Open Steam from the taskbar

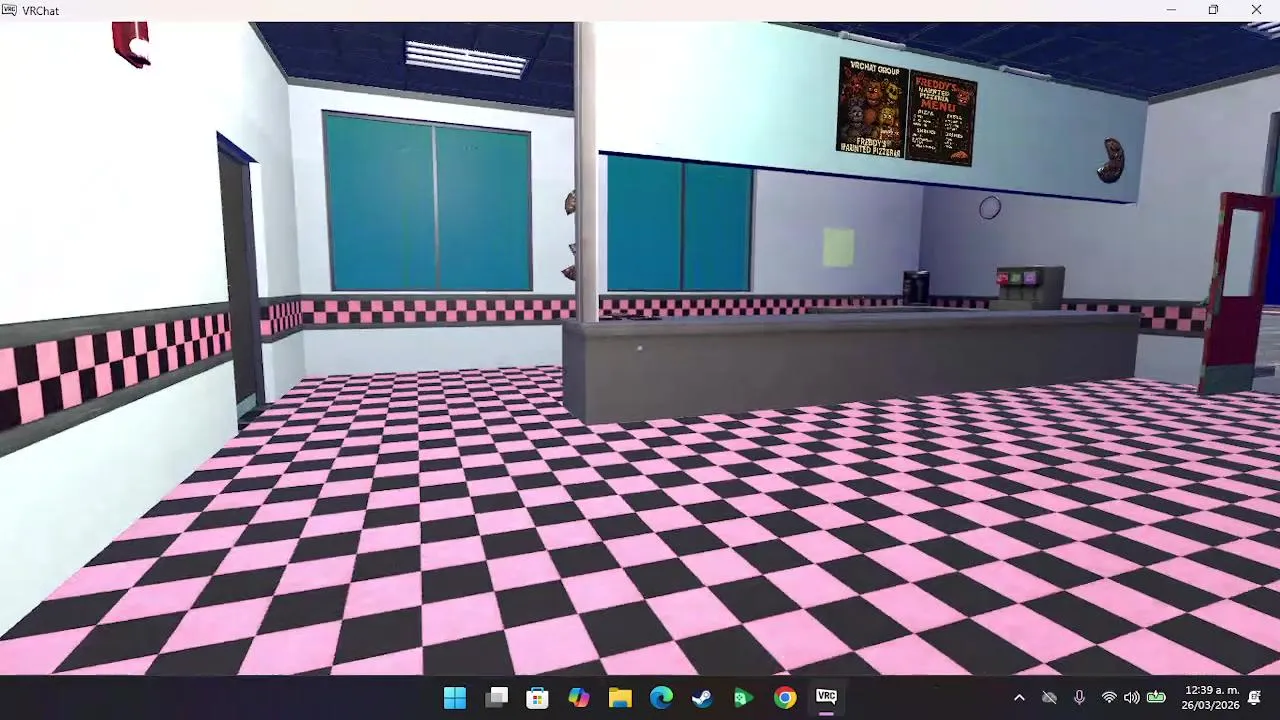tap(702, 697)
